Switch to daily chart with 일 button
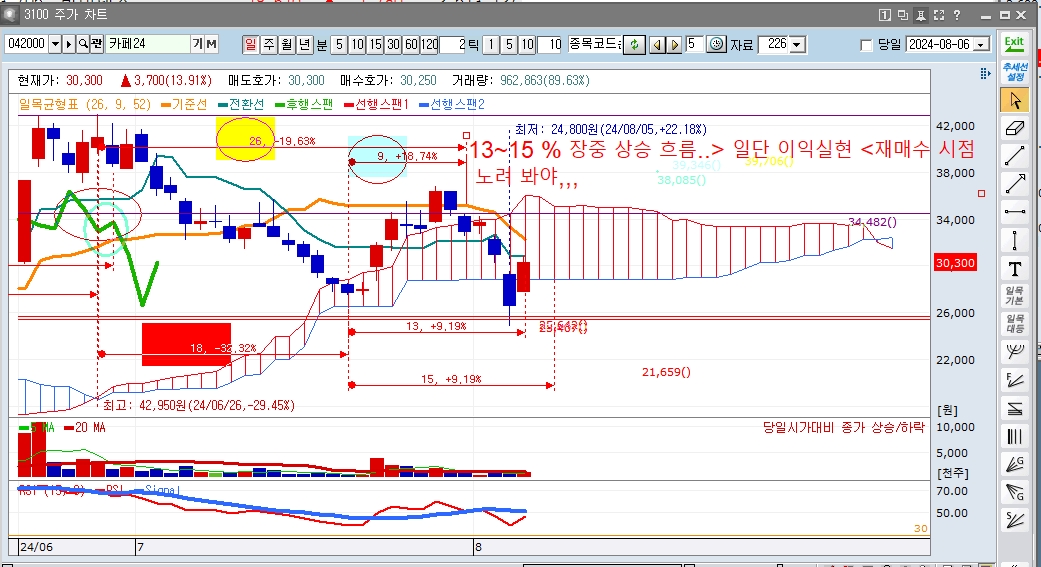 coord(250,44)
